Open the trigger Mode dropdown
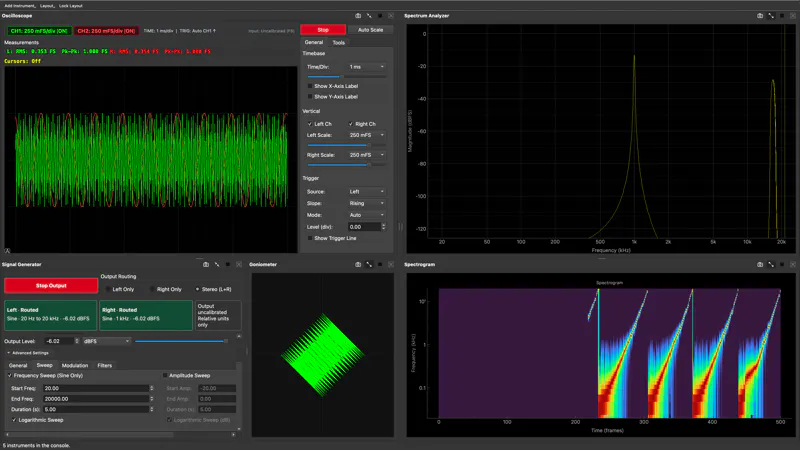This screenshot has width=800, height=450. pos(366,215)
